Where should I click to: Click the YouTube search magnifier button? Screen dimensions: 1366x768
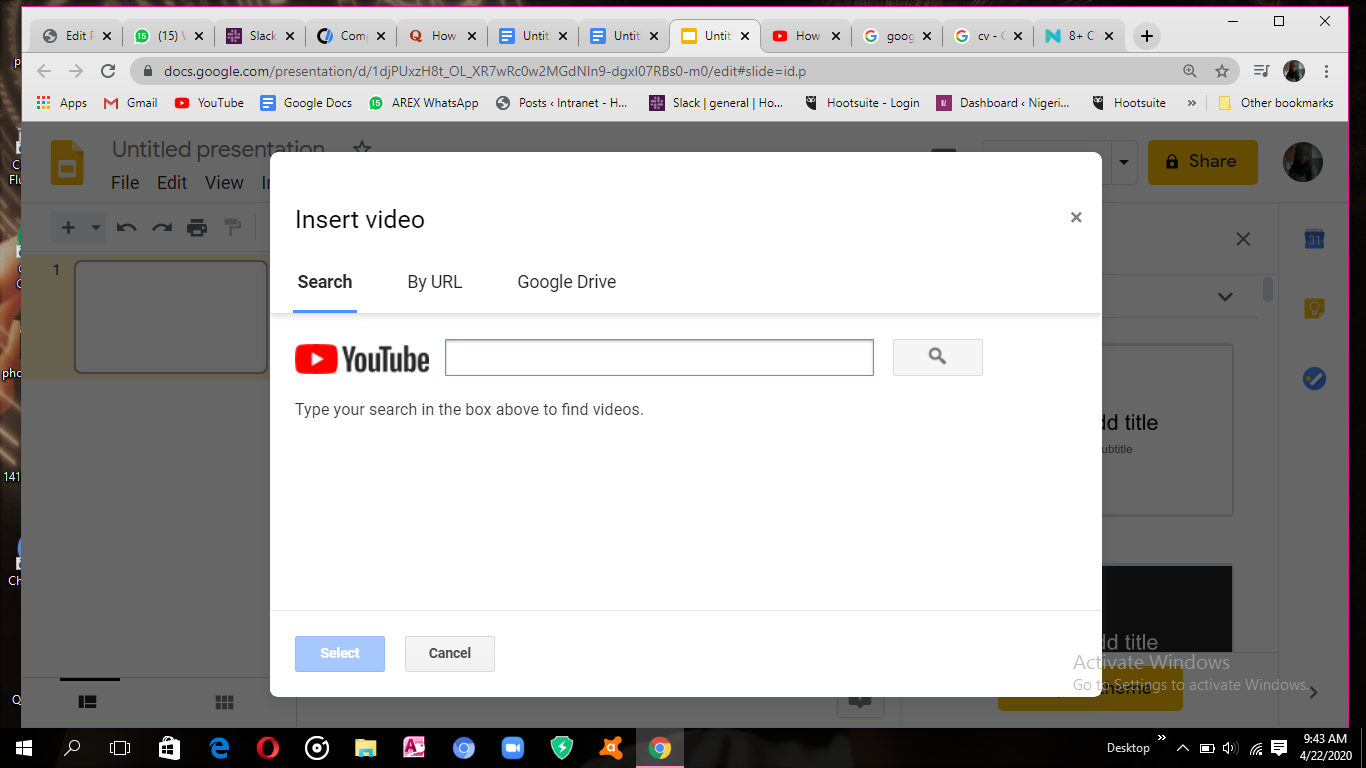[x=937, y=357]
